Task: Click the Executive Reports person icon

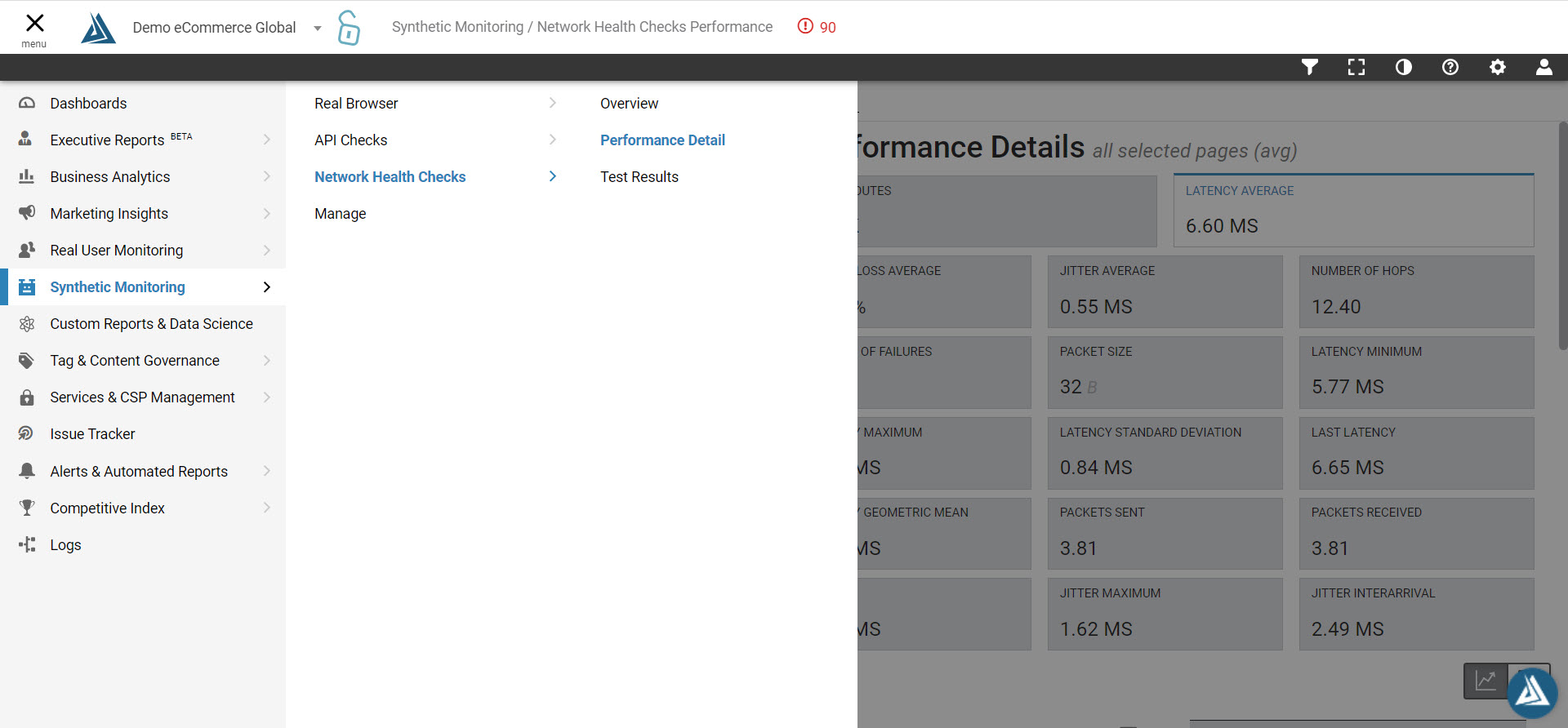Action: (25, 139)
